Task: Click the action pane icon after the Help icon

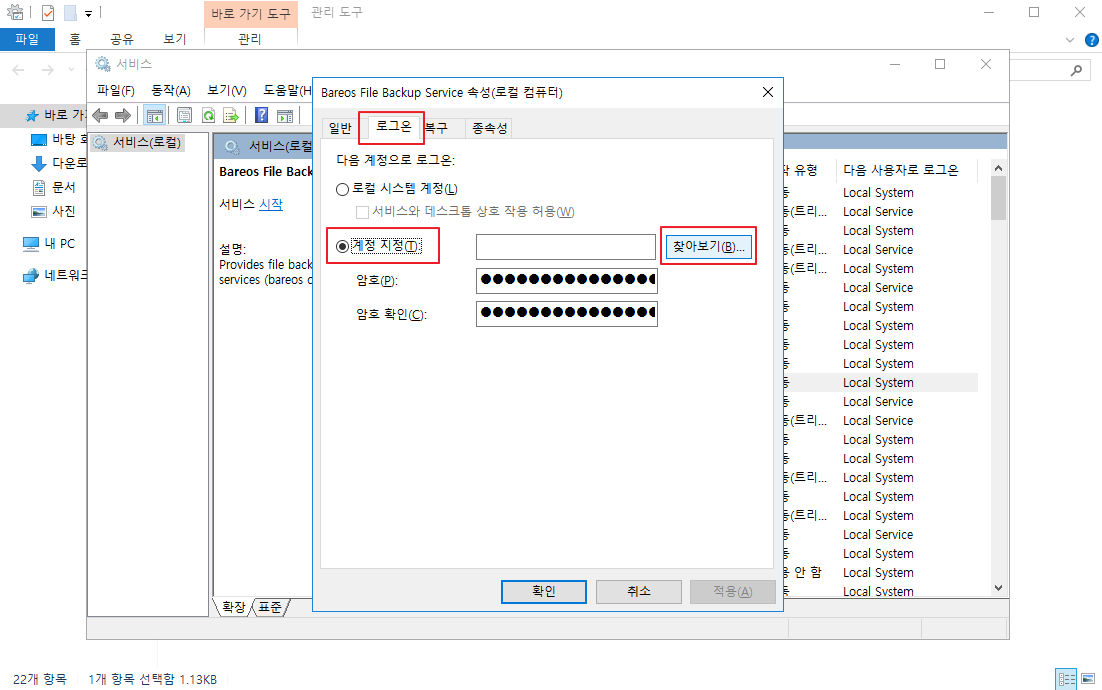Action: pos(285,115)
